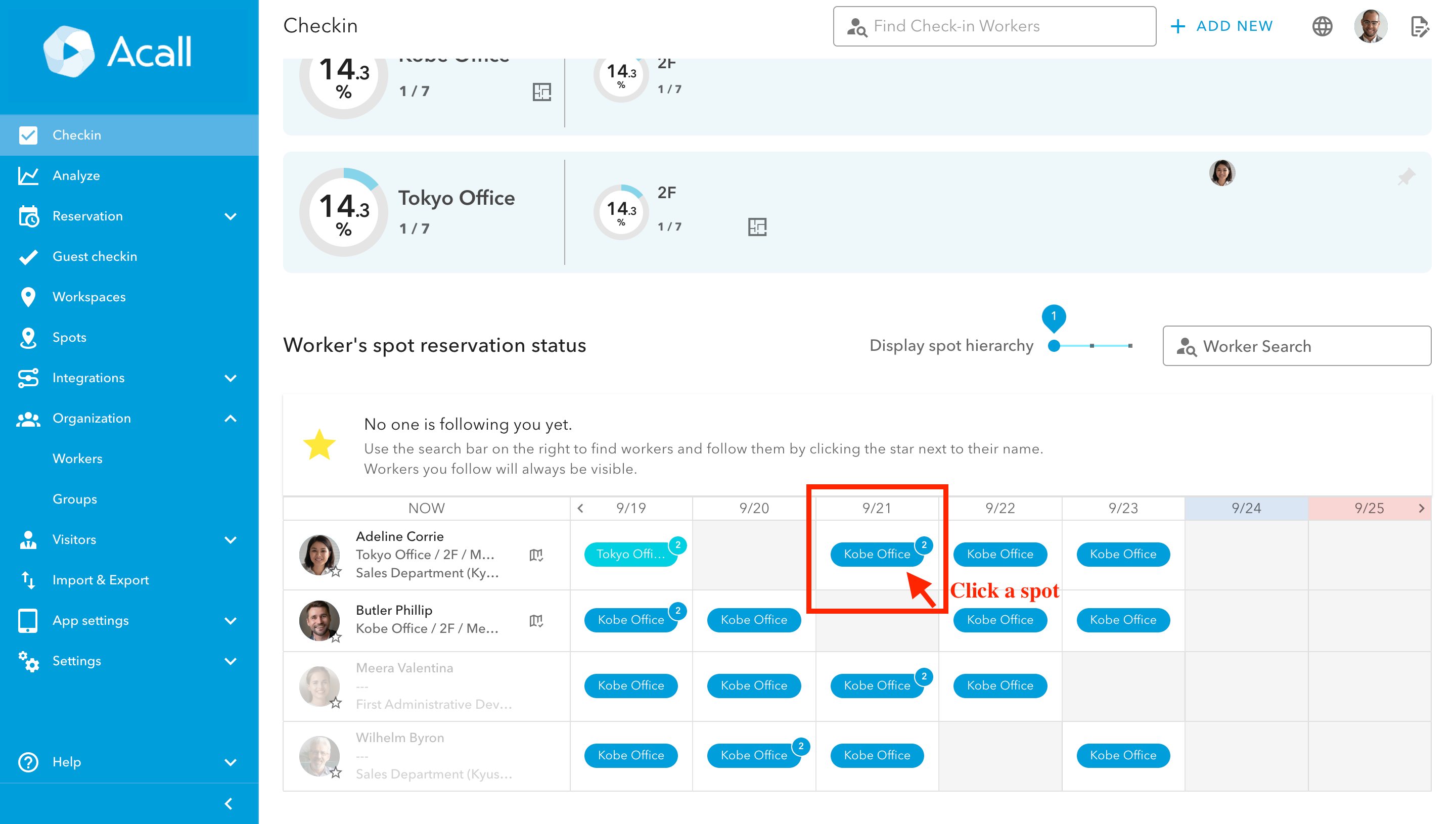Click the ADD NEW button

click(x=1222, y=27)
